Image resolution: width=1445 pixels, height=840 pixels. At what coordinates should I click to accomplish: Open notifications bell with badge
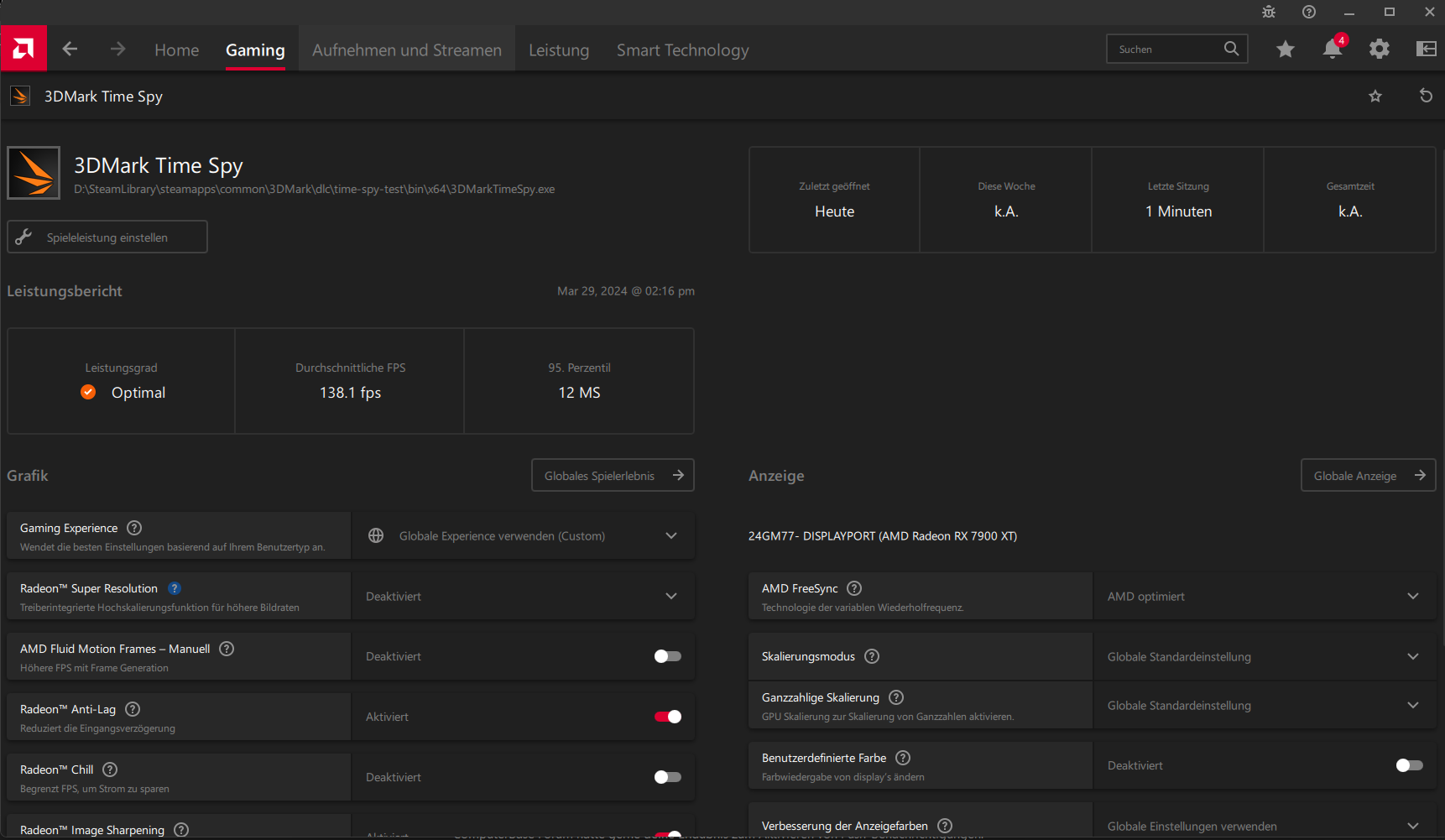[x=1333, y=48]
